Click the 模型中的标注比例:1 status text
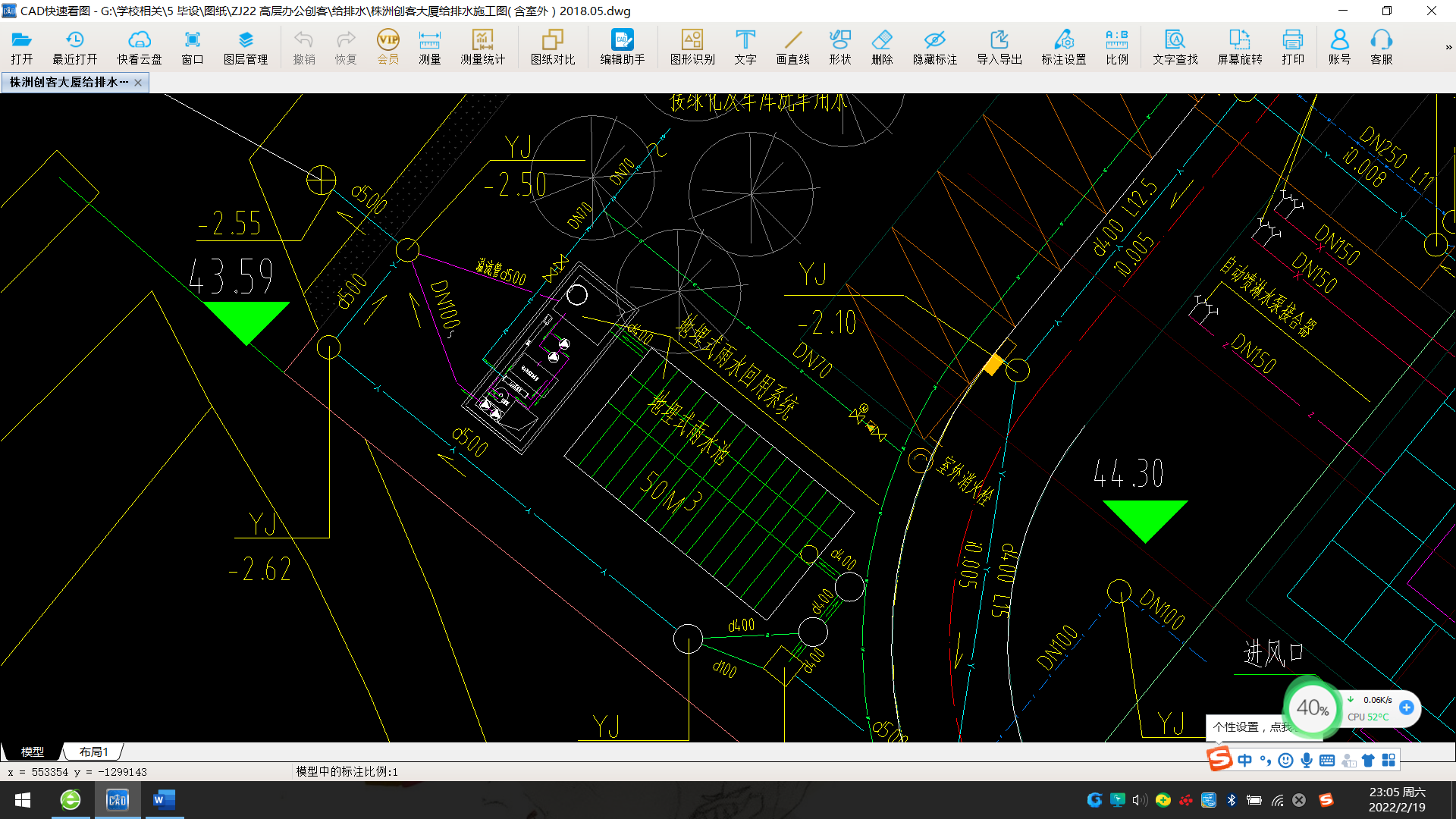The image size is (1456, 819). [x=347, y=771]
